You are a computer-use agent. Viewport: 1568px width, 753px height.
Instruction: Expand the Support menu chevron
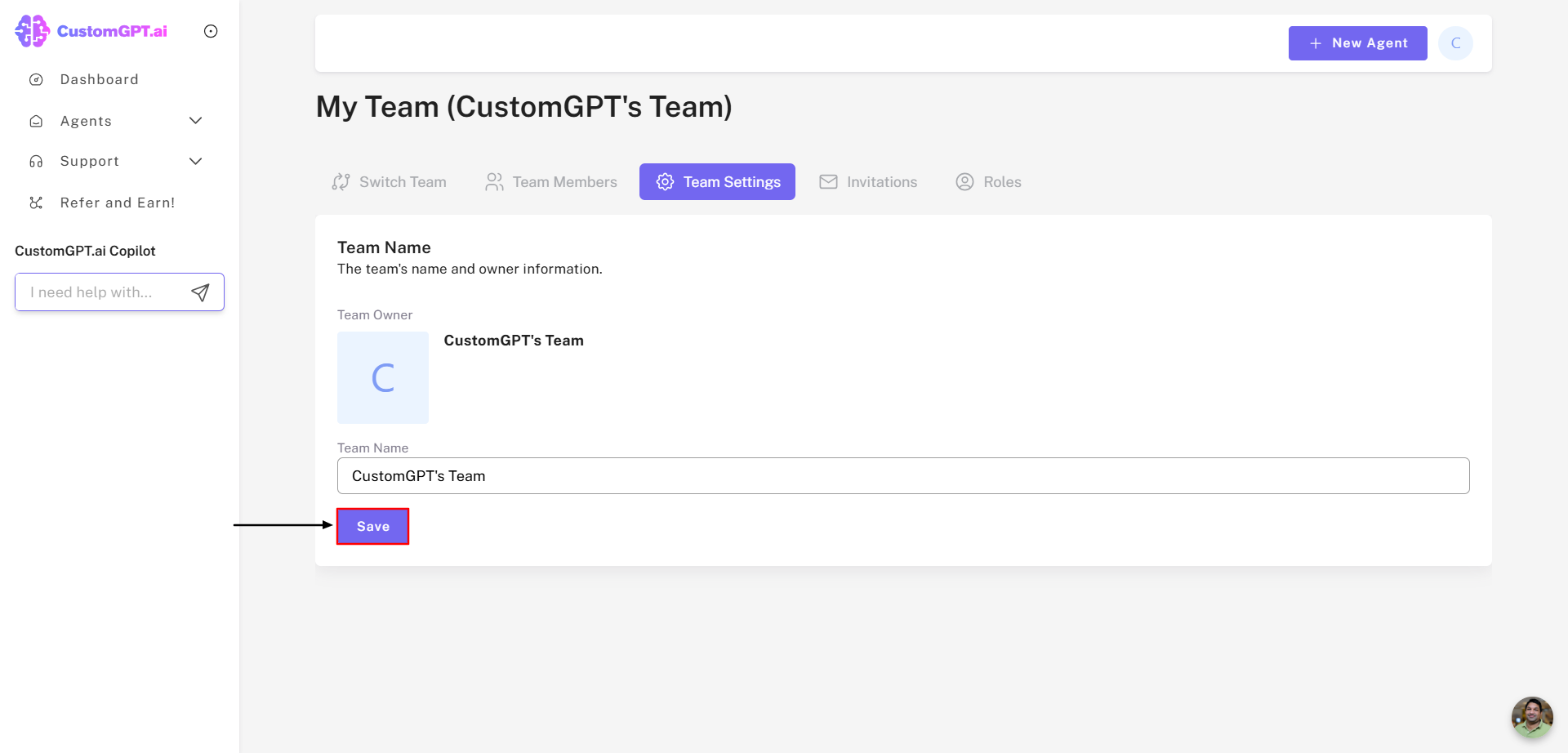coord(196,162)
